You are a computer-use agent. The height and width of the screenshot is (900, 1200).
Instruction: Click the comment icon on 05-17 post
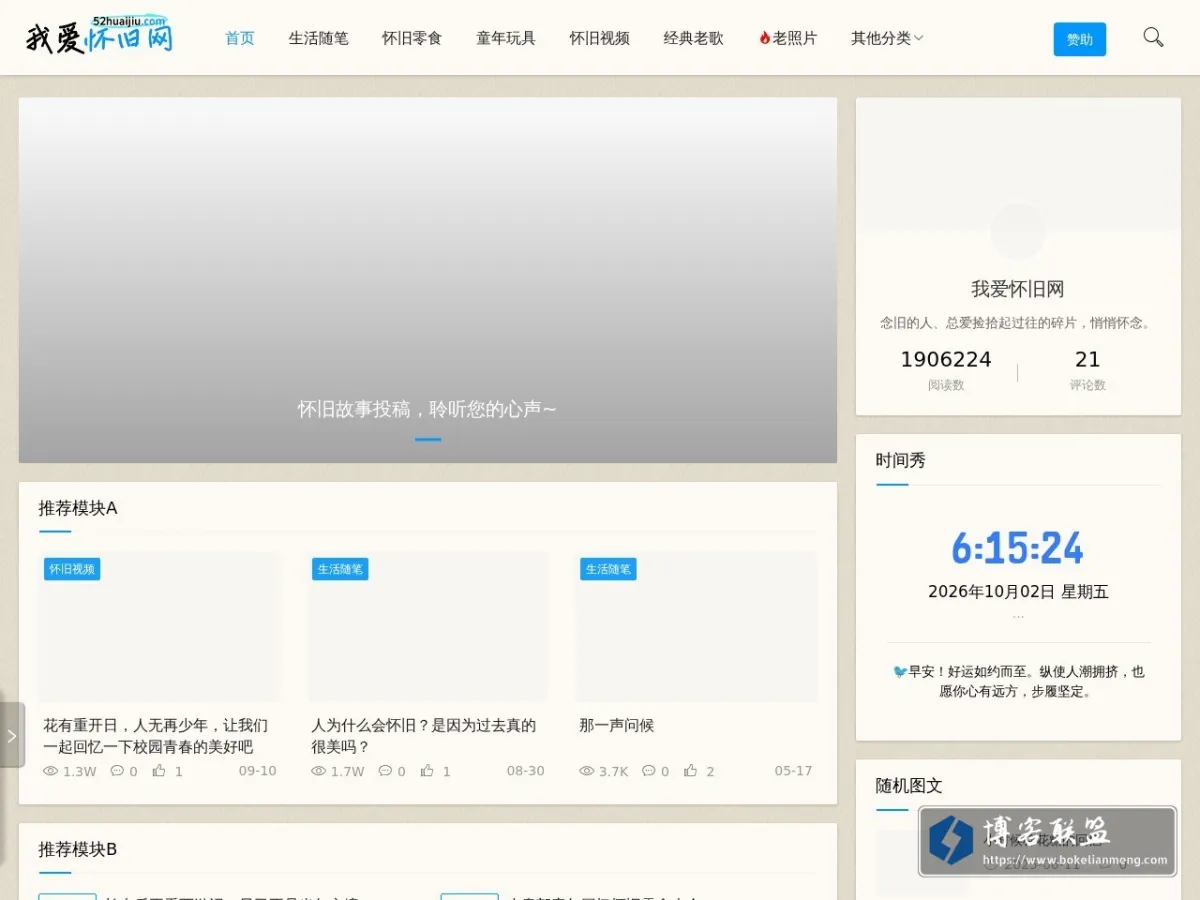(649, 771)
